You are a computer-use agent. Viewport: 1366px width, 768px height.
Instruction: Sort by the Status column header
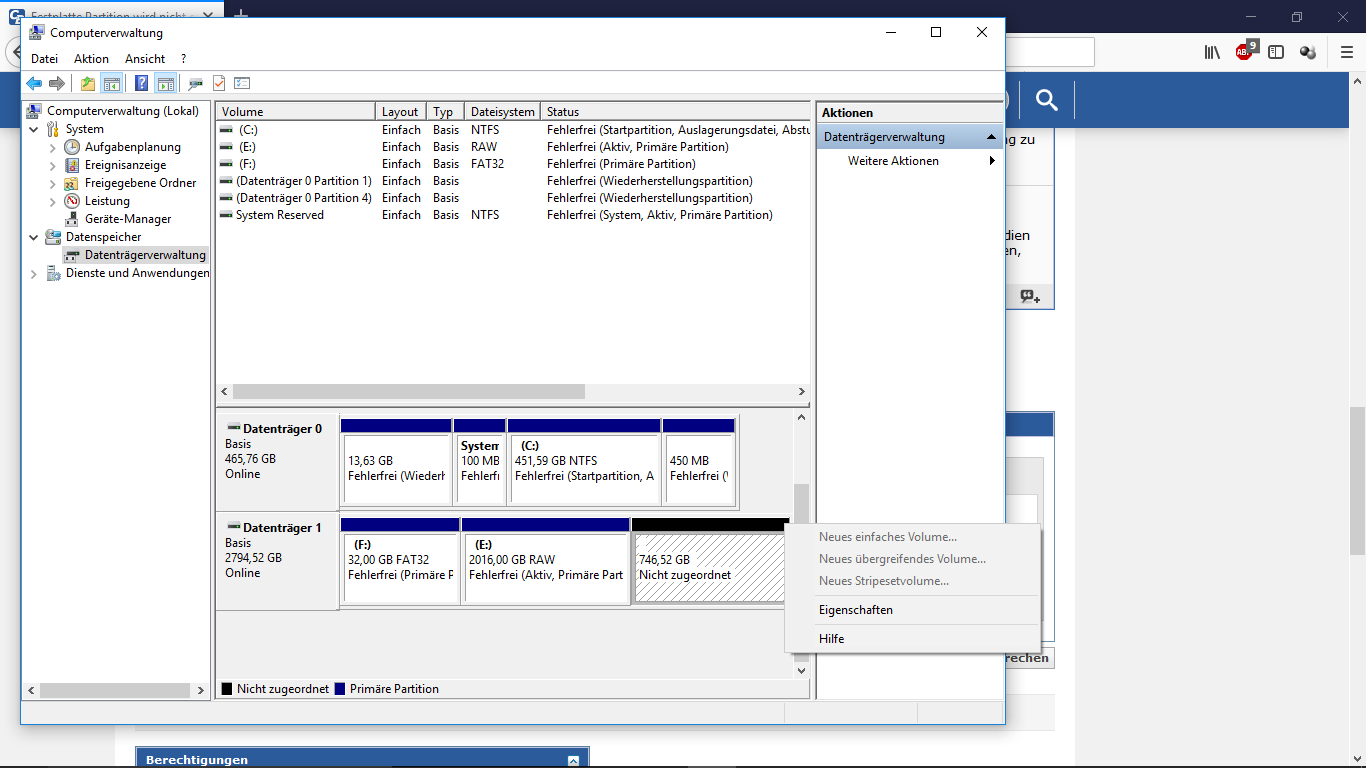coord(676,112)
